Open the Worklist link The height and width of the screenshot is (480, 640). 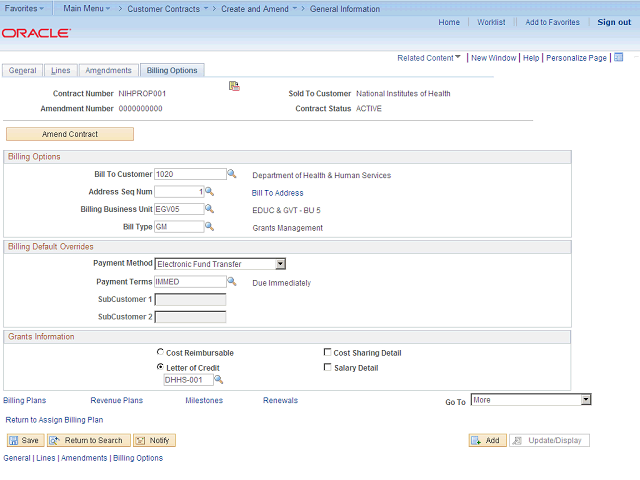(491, 22)
